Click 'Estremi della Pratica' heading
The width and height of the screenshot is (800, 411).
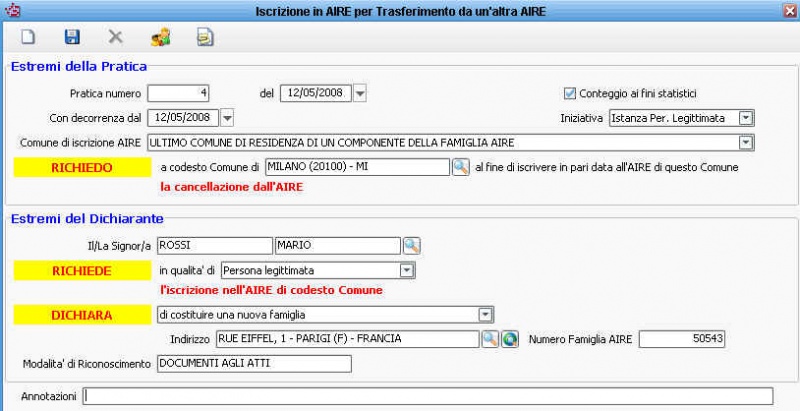pos(79,66)
